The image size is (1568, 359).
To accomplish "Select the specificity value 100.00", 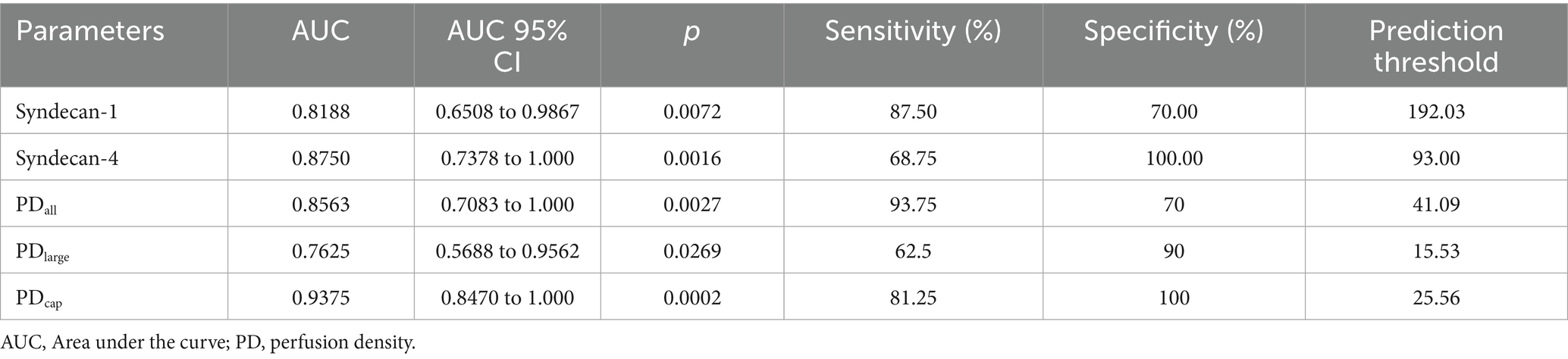I will [x=1173, y=158].
